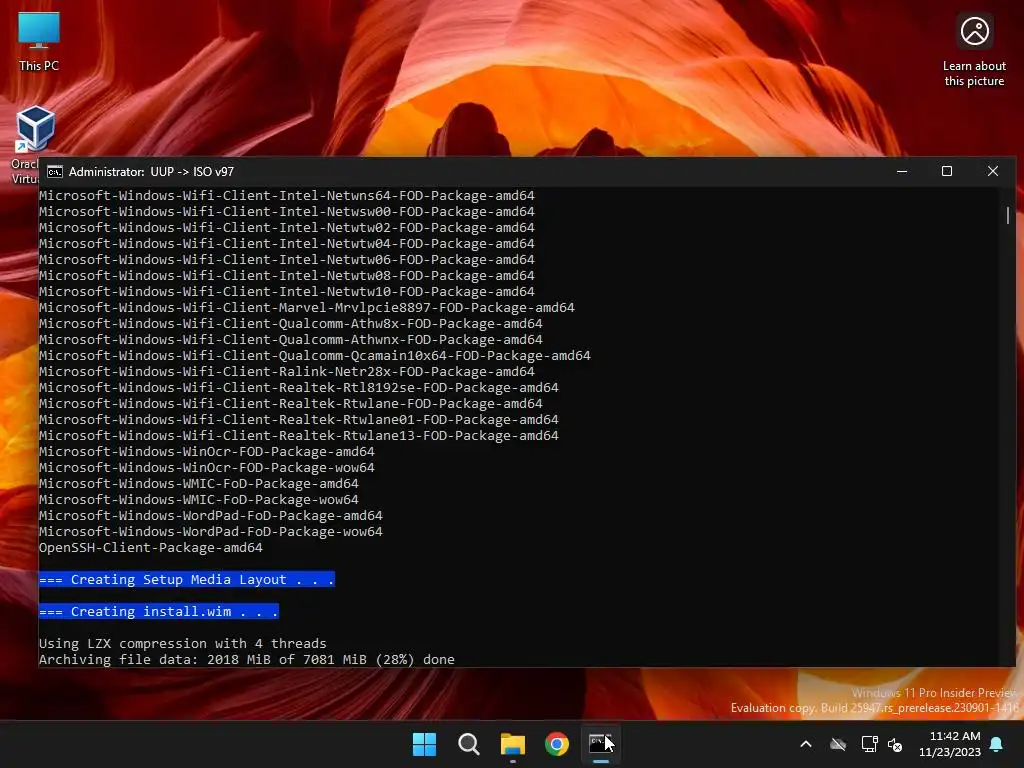Click the Marvel-Mrvlpcie8897 package line
The height and width of the screenshot is (768, 1024).
307,308
